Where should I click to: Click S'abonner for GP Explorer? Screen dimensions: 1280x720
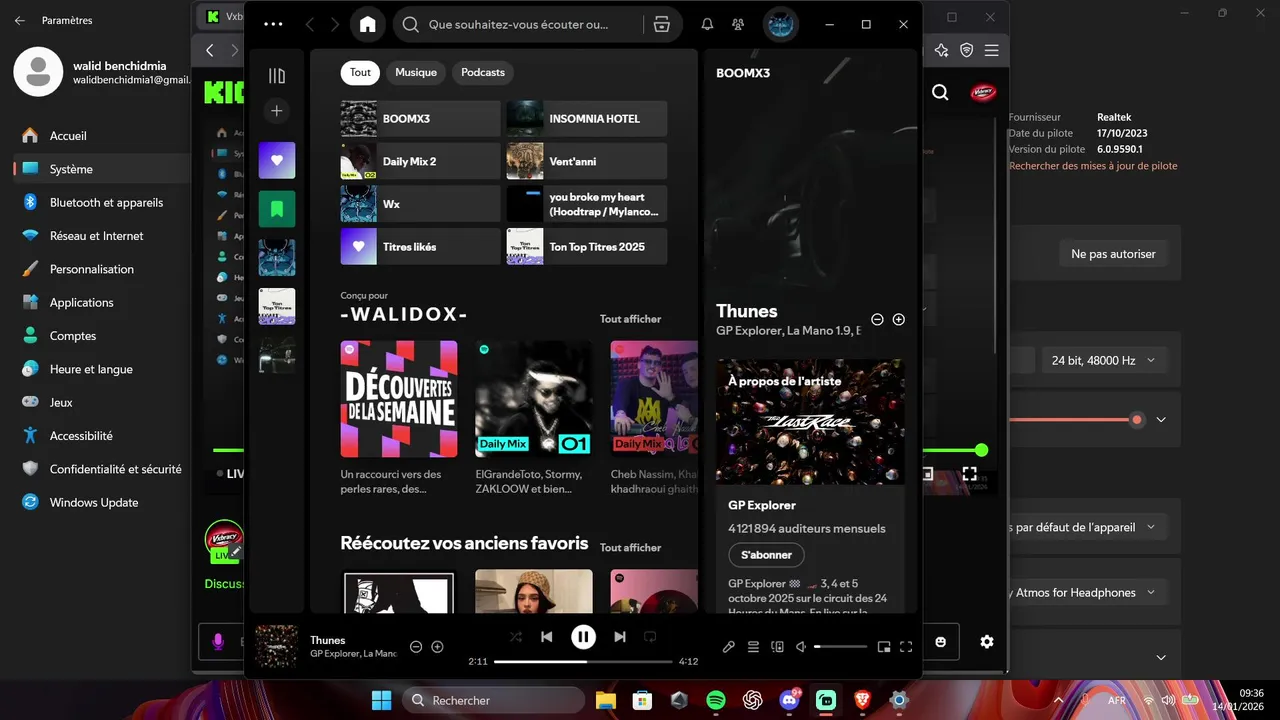point(766,555)
